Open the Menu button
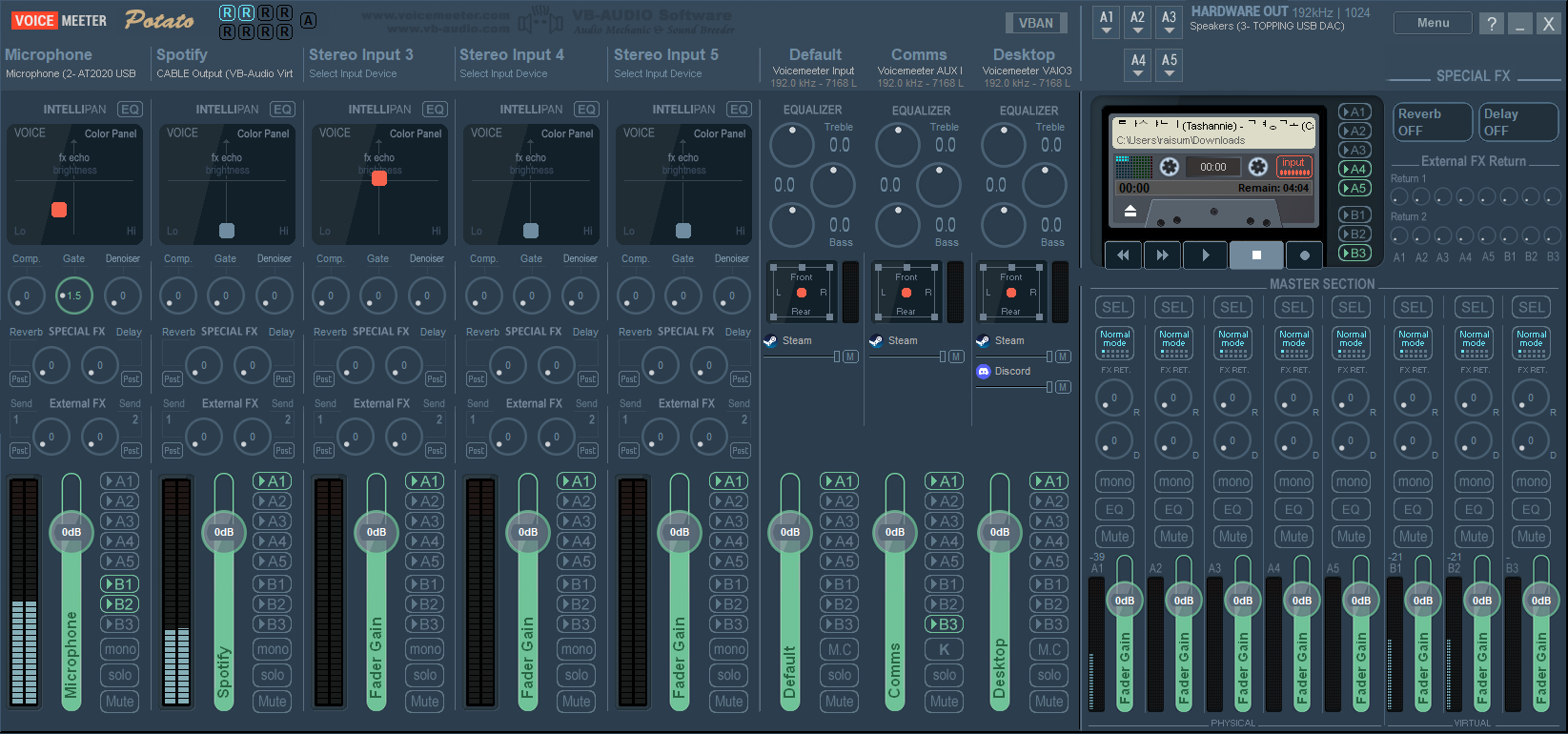The width and height of the screenshot is (1568, 734). pyautogui.click(x=1433, y=23)
